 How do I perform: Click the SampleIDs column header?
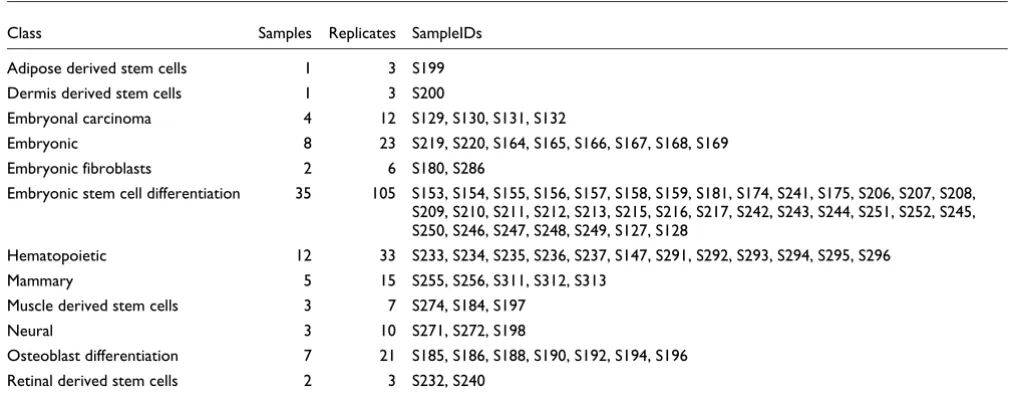coord(447,34)
